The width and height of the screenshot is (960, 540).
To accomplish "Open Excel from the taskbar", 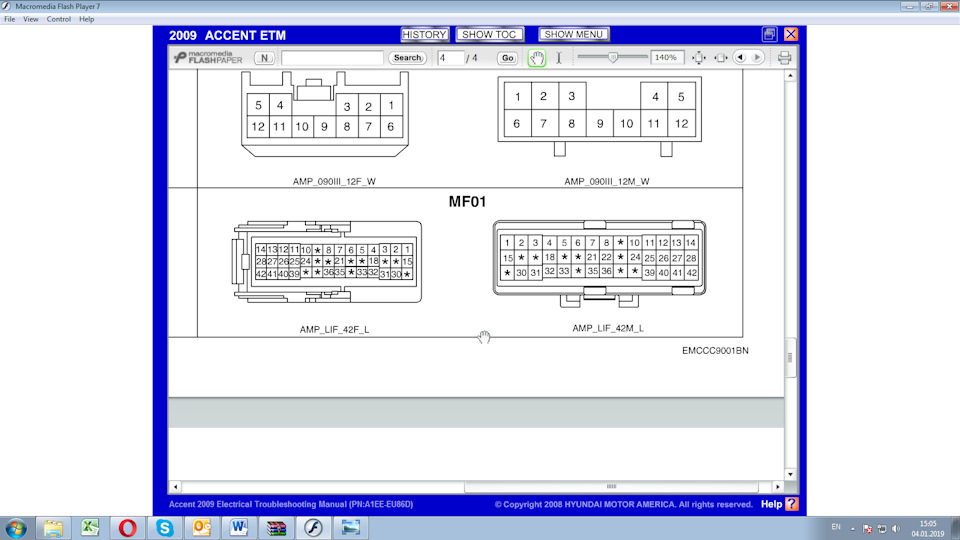I will point(90,528).
